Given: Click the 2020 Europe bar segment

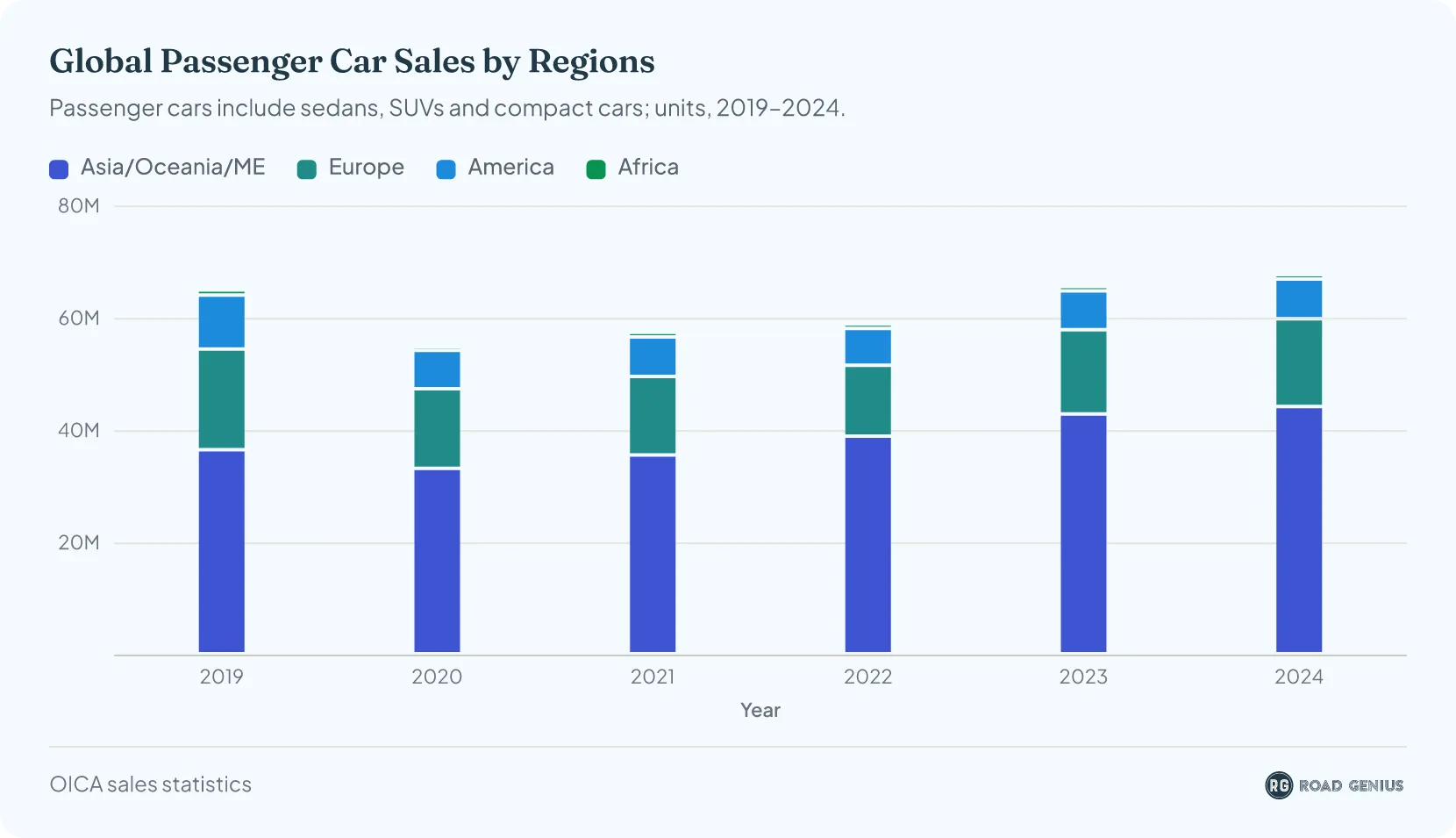Looking at the screenshot, I should point(437,428).
